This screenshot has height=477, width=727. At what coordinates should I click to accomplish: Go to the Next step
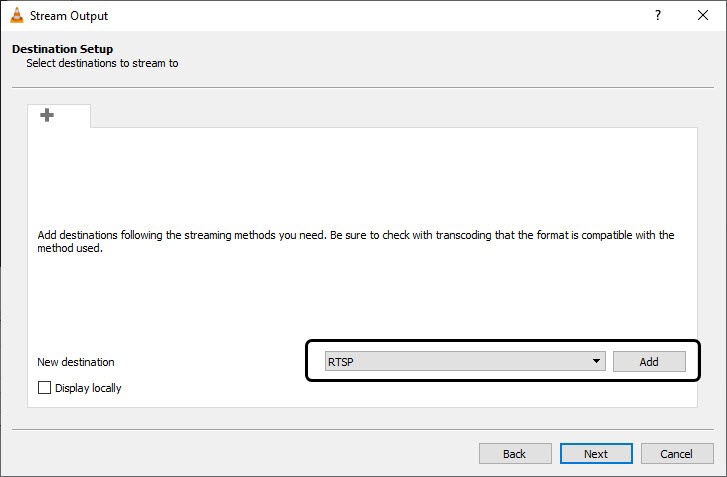click(x=596, y=454)
